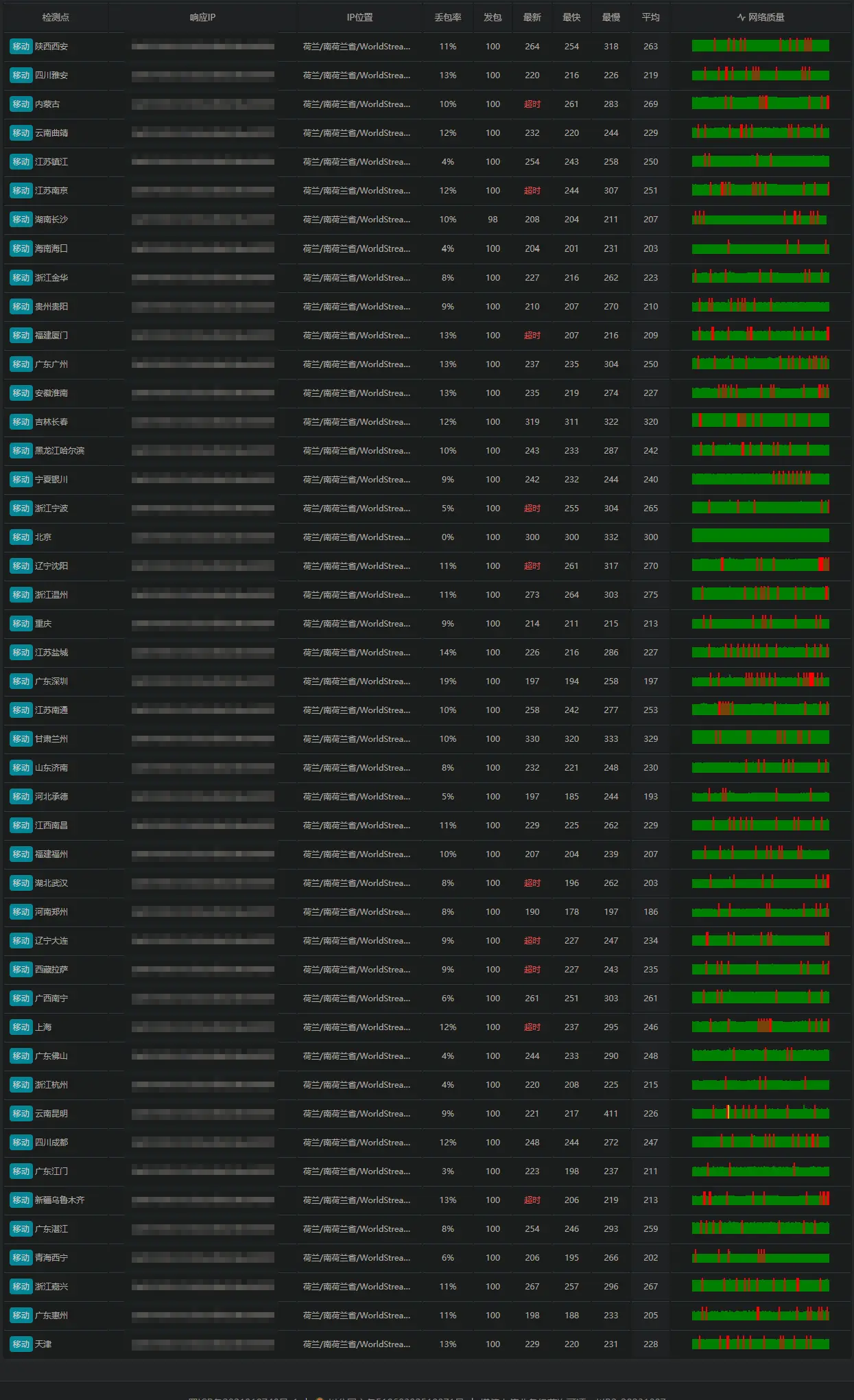Click the 移动 badge beside 西藏拉萨
The width and height of the screenshot is (854, 1400).
21,970
